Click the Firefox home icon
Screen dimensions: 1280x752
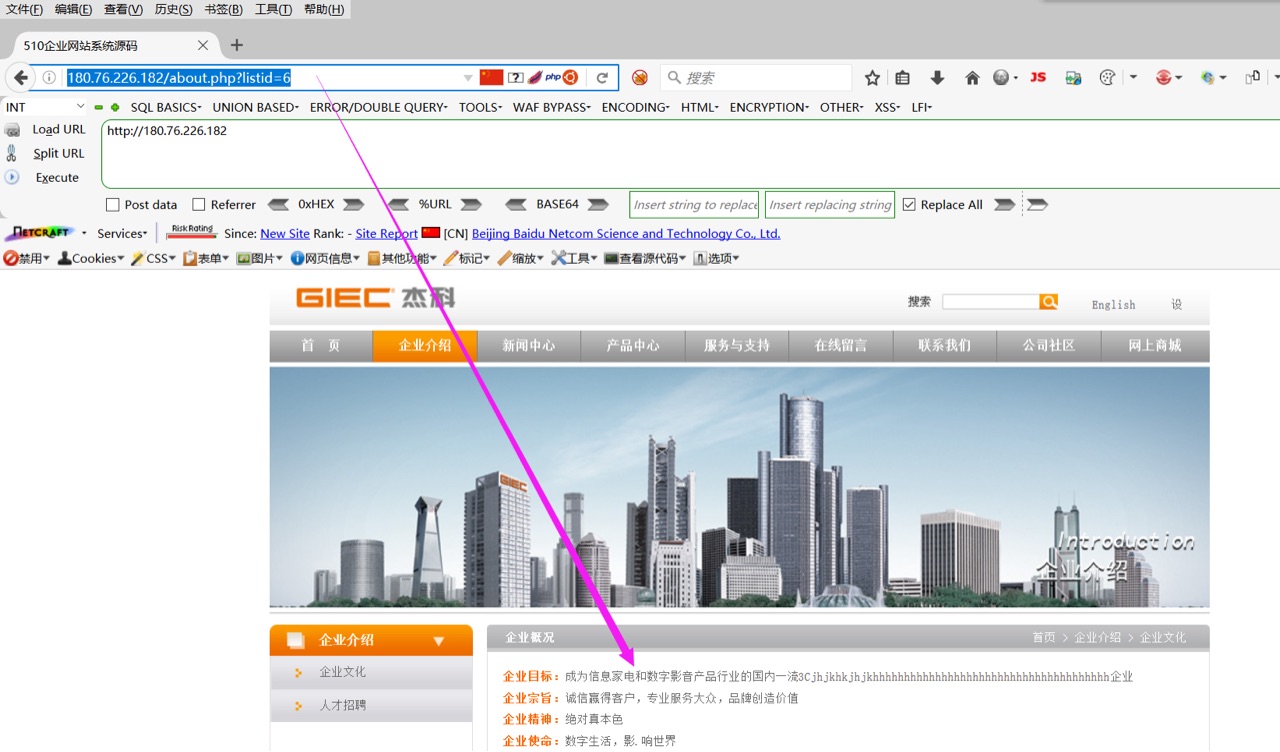click(x=970, y=76)
